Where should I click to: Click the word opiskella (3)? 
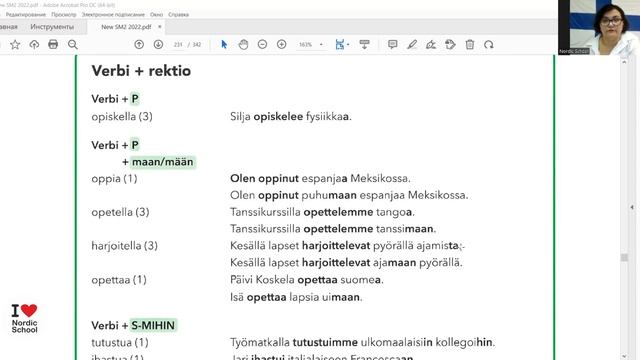pyautogui.click(x=122, y=117)
